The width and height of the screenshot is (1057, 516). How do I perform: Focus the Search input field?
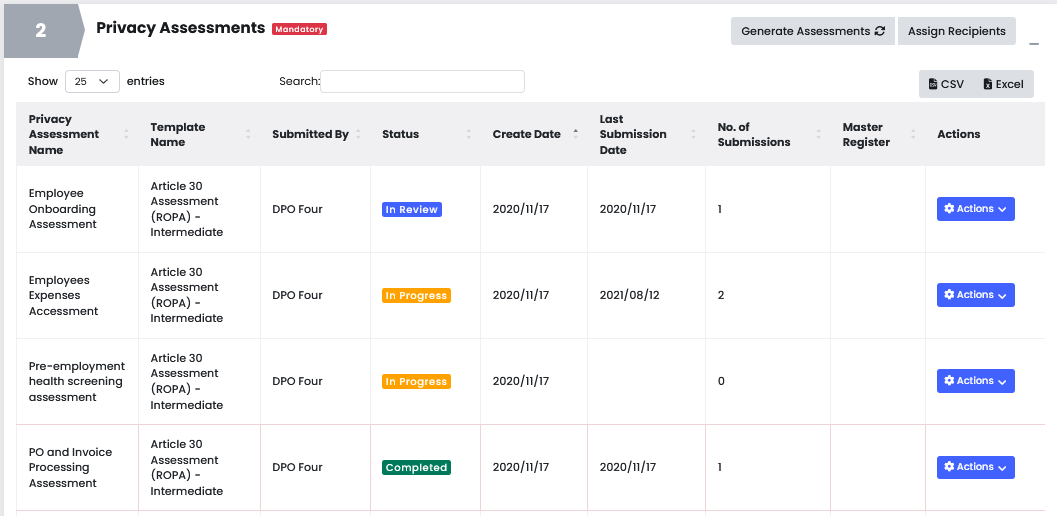422,81
